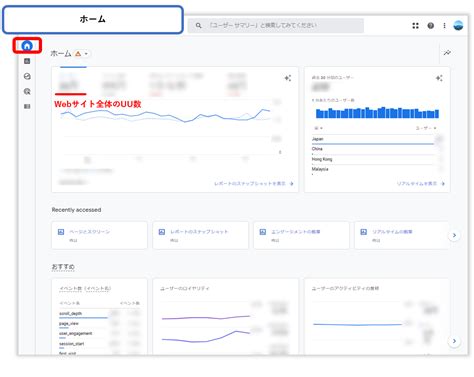This screenshot has height=377, width=474.
Task: Click the Hong Kong row in realtime table
Action: [x=377, y=160]
